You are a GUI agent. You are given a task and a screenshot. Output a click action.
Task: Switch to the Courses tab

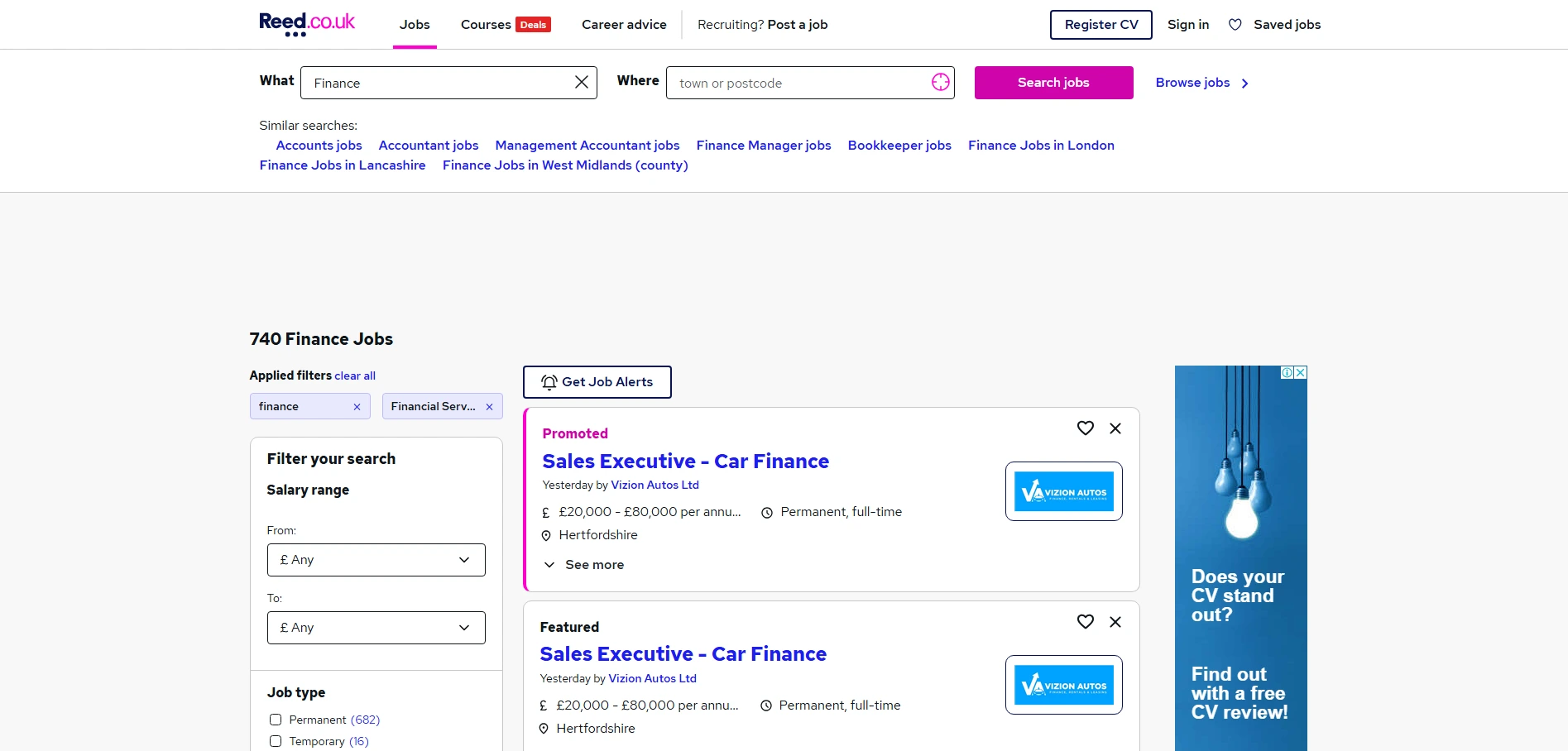[x=487, y=24]
